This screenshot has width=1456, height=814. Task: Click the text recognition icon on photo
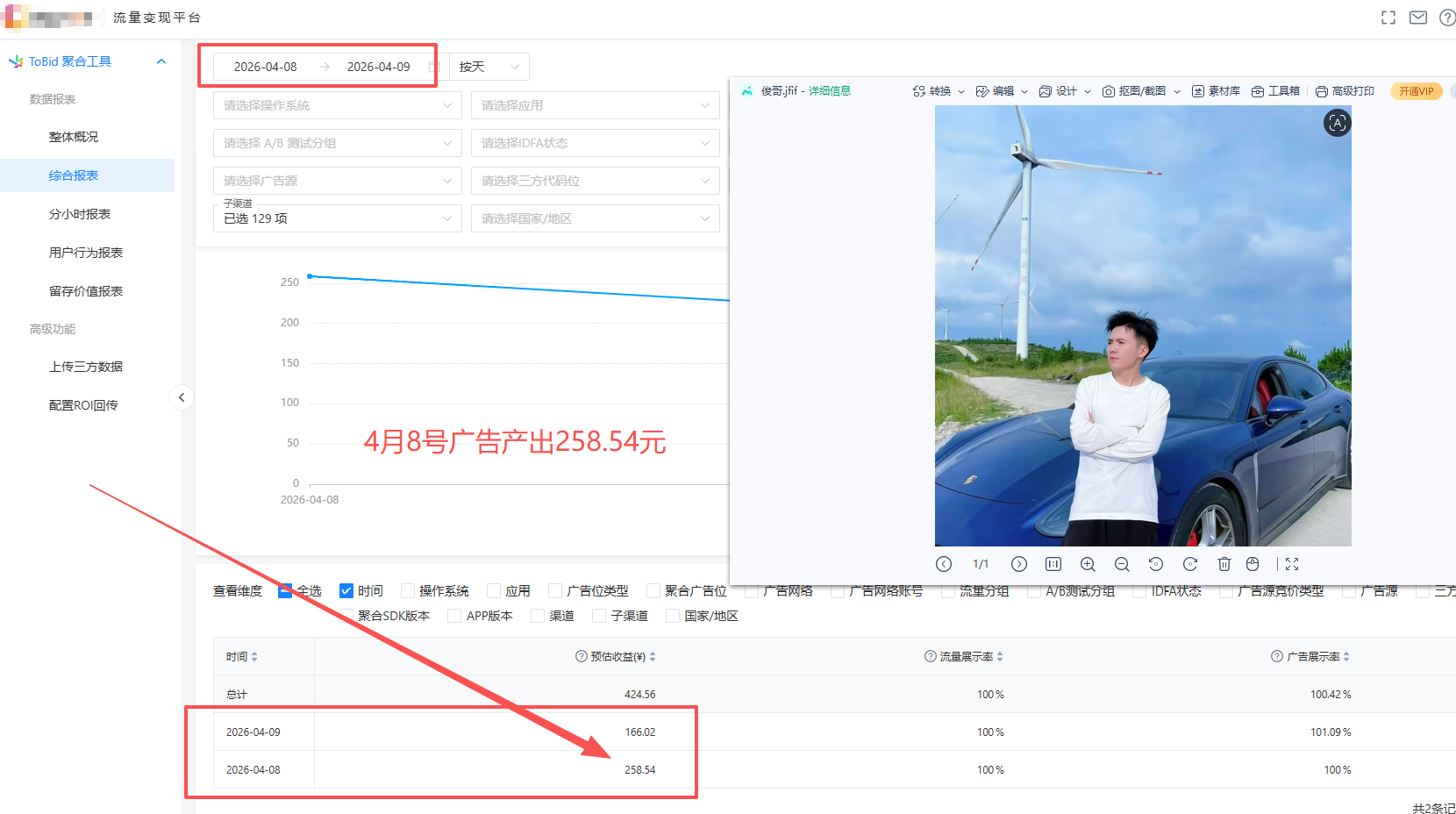click(x=1337, y=124)
